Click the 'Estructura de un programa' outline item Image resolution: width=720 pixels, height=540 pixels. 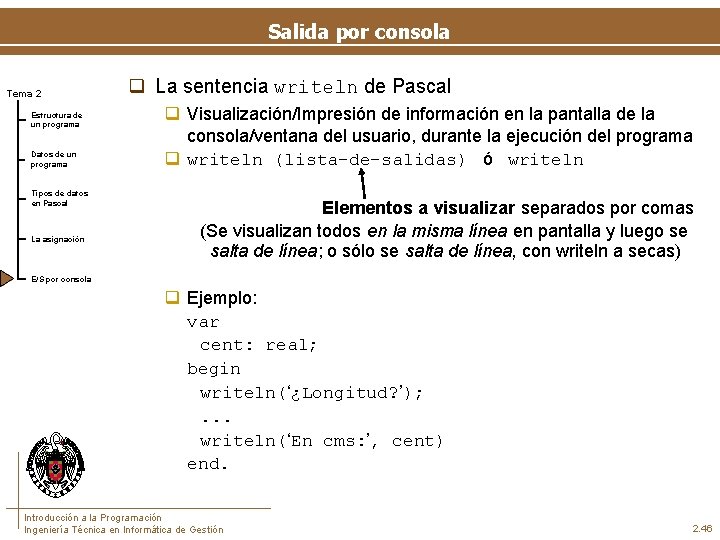(56, 120)
